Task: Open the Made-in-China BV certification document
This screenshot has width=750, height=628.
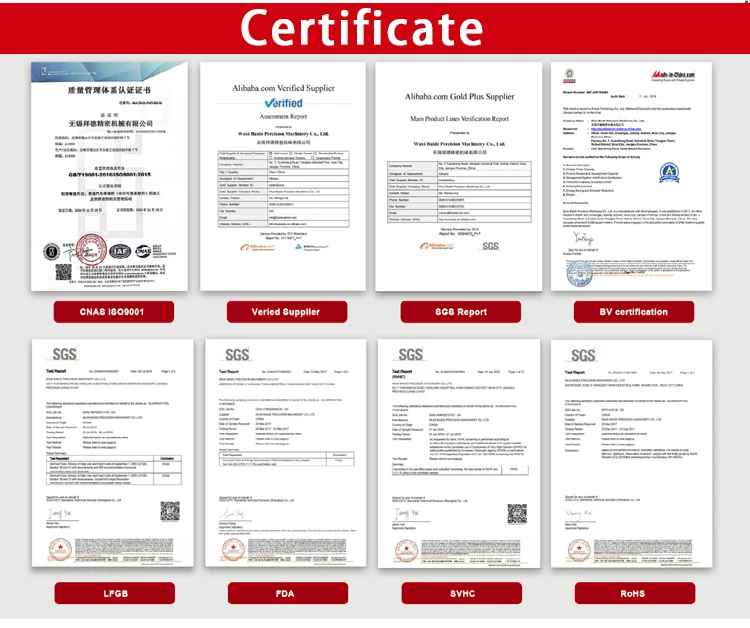Action: point(631,176)
